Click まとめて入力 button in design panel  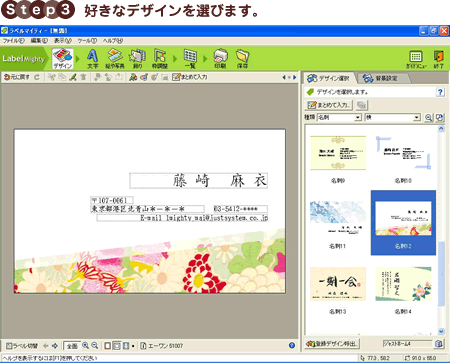point(329,105)
